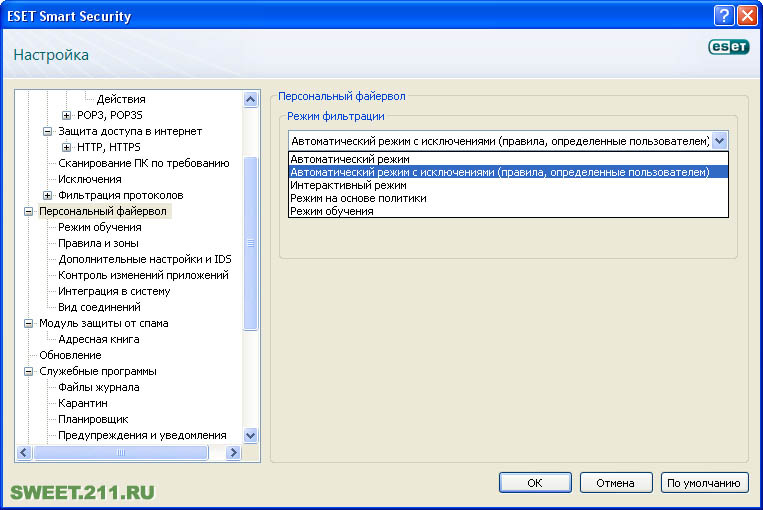The image size is (763, 510).
Task: Choose Режим обучения in dropdown list
Action: [x=508, y=212]
